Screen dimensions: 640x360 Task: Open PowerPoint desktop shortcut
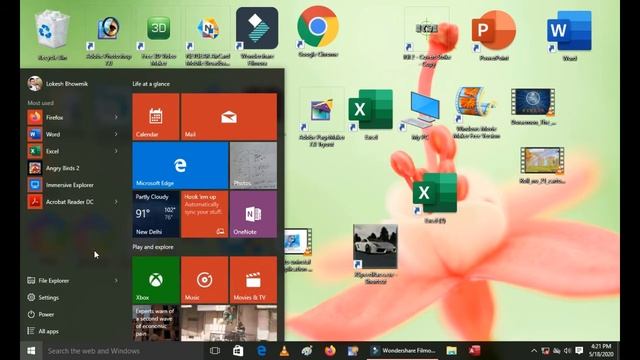pos(494,35)
